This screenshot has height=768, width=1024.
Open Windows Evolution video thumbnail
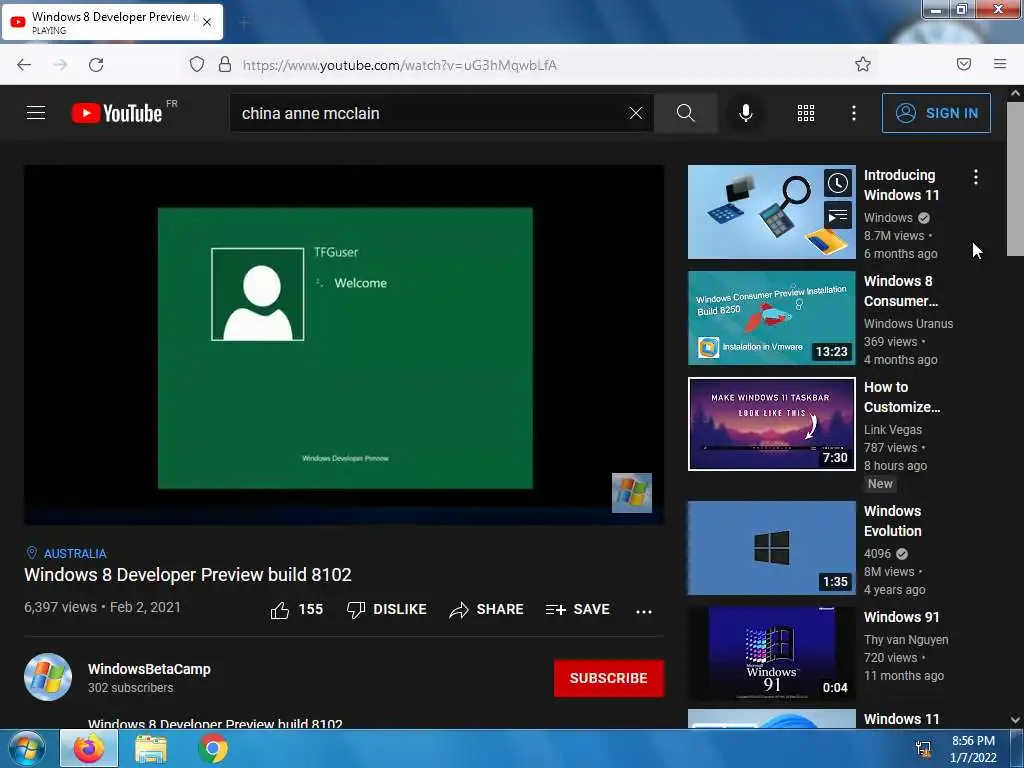[x=771, y=548]
